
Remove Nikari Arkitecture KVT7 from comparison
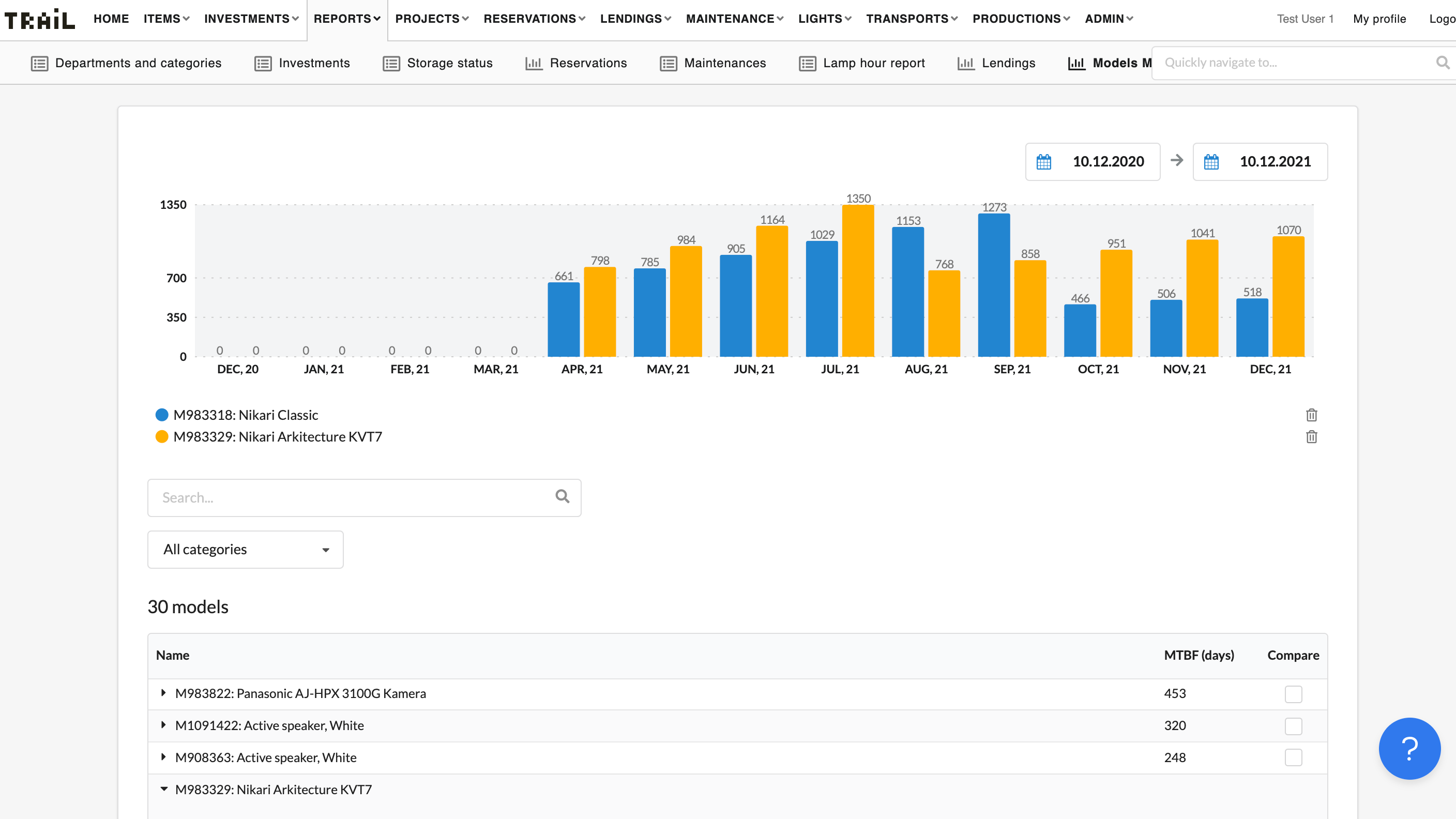(x=1311, y=436)
